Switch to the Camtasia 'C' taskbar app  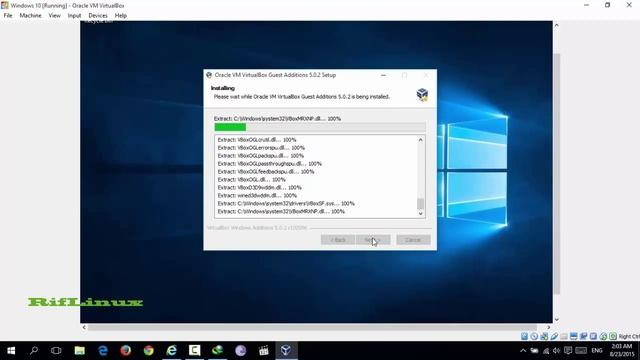point(195,351)
